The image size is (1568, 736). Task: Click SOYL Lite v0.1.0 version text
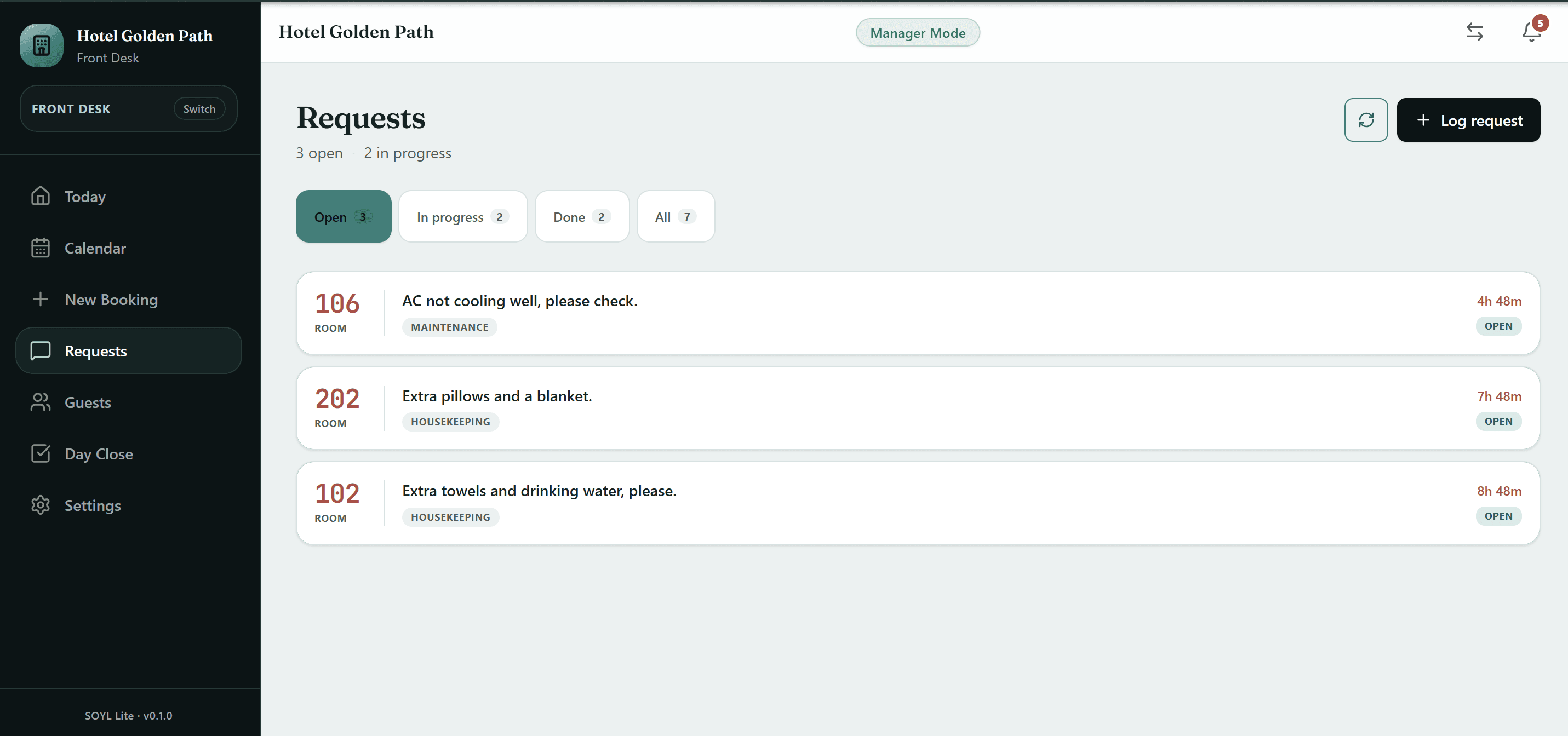(128, 715)
